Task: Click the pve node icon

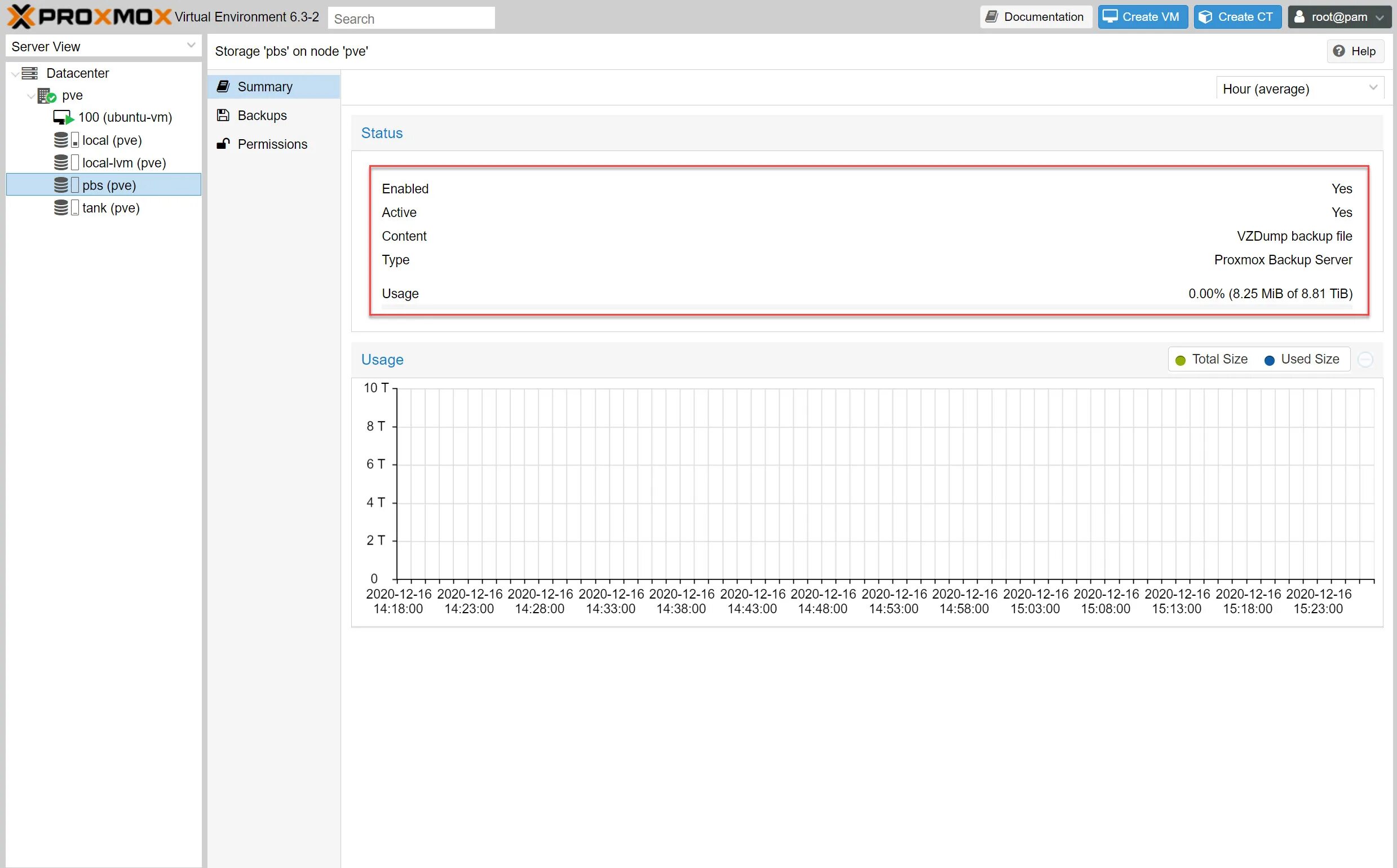Action: click(46, 95)
